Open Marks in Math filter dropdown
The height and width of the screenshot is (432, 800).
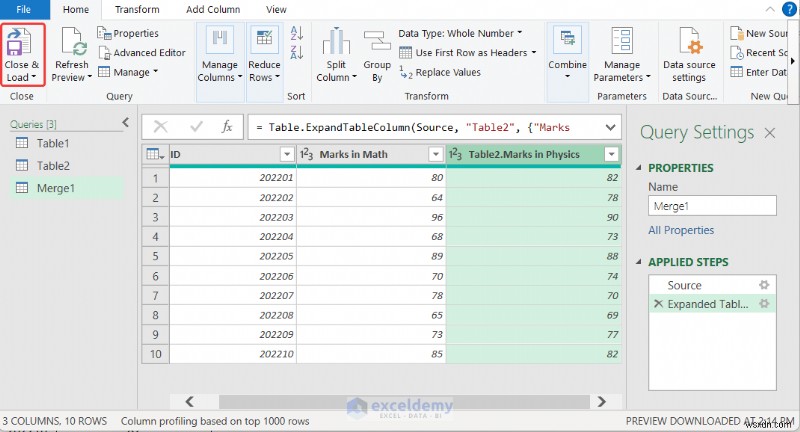pos(436,154)
